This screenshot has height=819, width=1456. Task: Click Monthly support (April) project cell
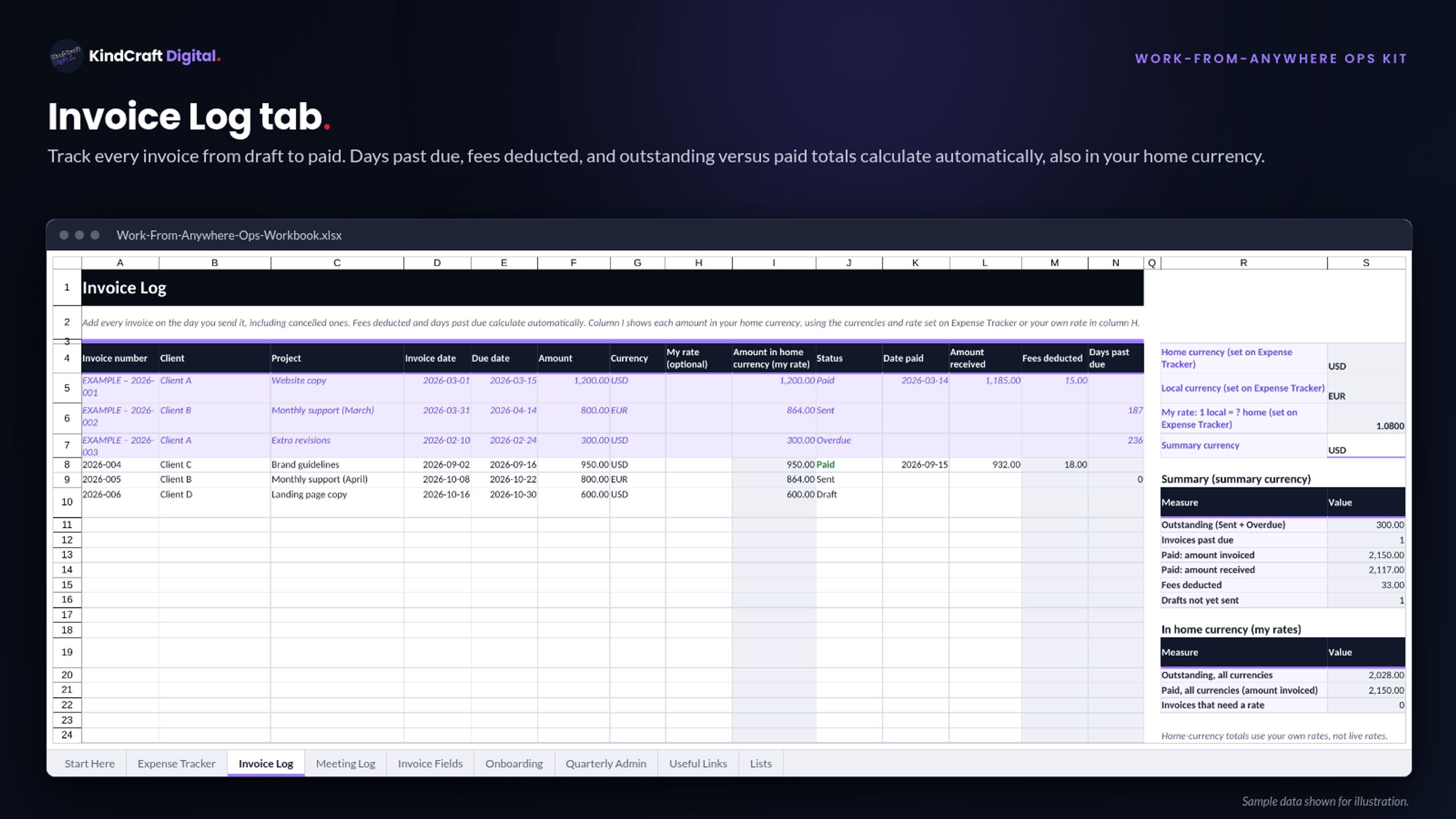pyautogui.click(x=337, y=479)
